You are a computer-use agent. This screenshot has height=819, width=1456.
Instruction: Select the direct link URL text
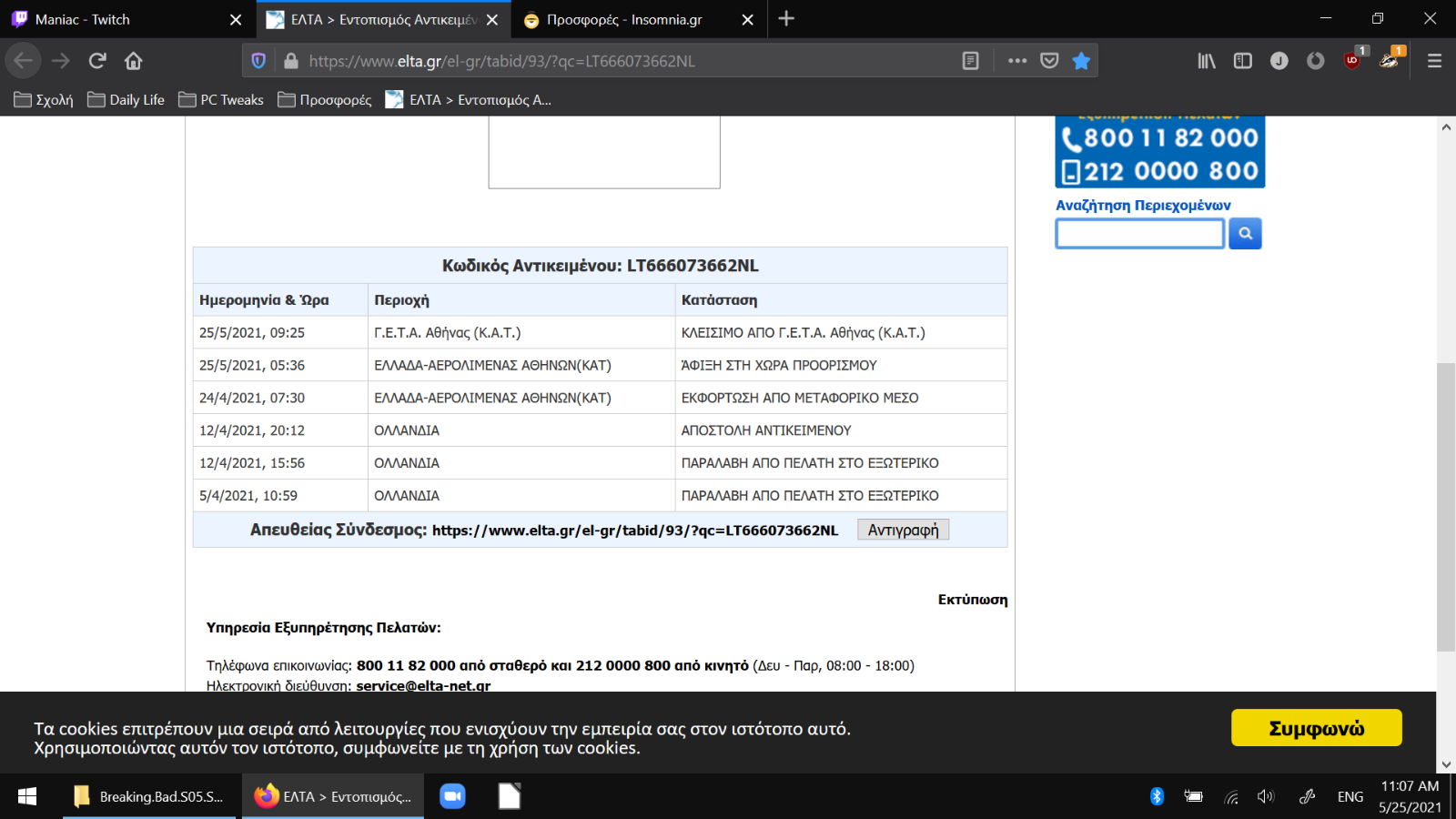pos(635,531)
